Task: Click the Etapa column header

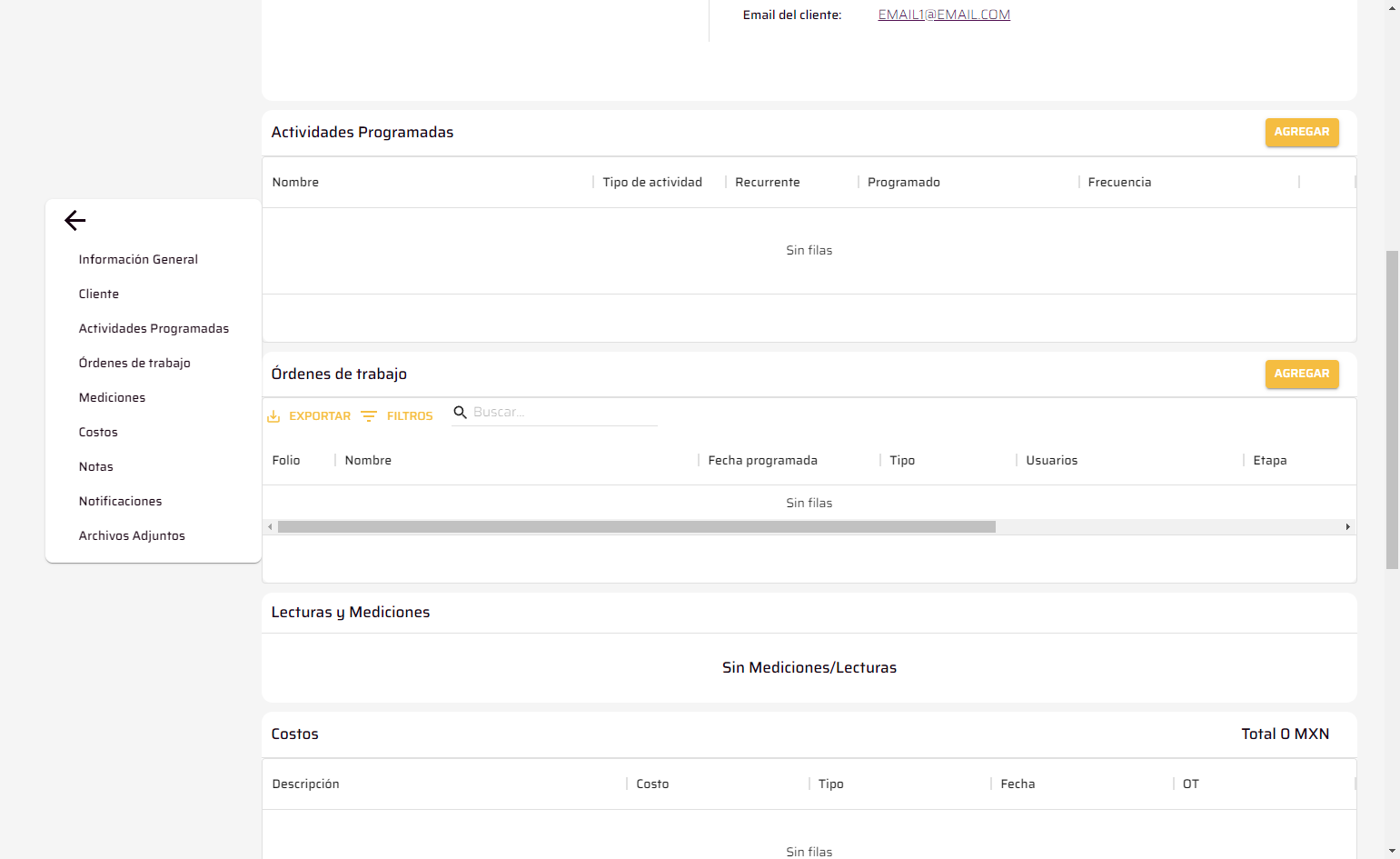Action: 1270,460
